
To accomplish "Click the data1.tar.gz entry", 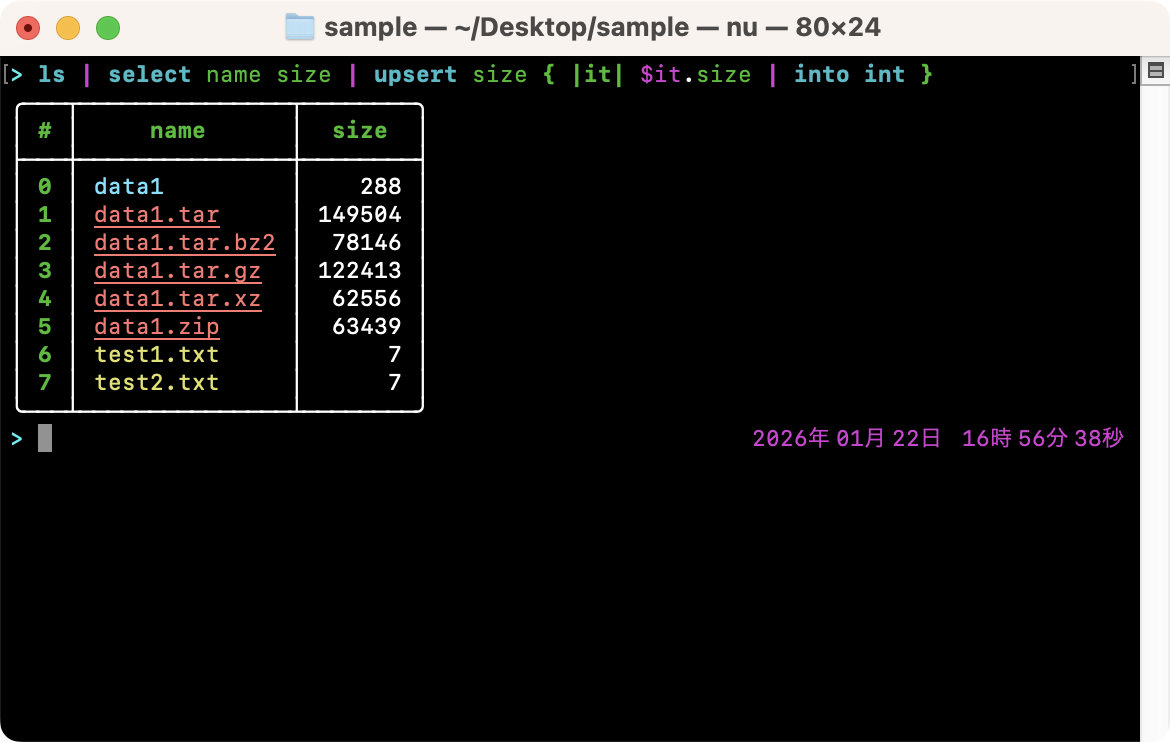I will point(177,271).
